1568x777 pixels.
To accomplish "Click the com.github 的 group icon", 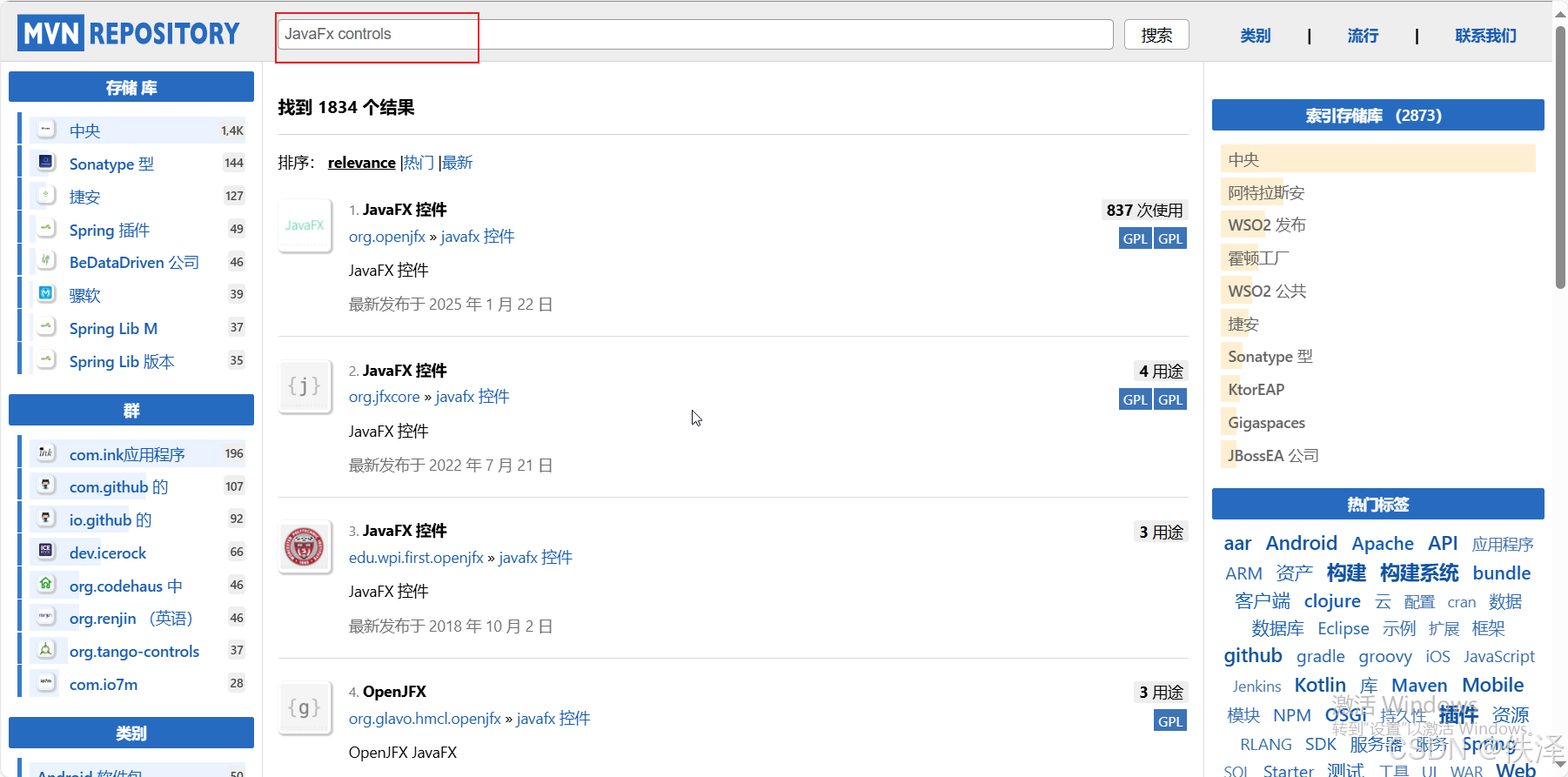I will click(x=46, y=486).
